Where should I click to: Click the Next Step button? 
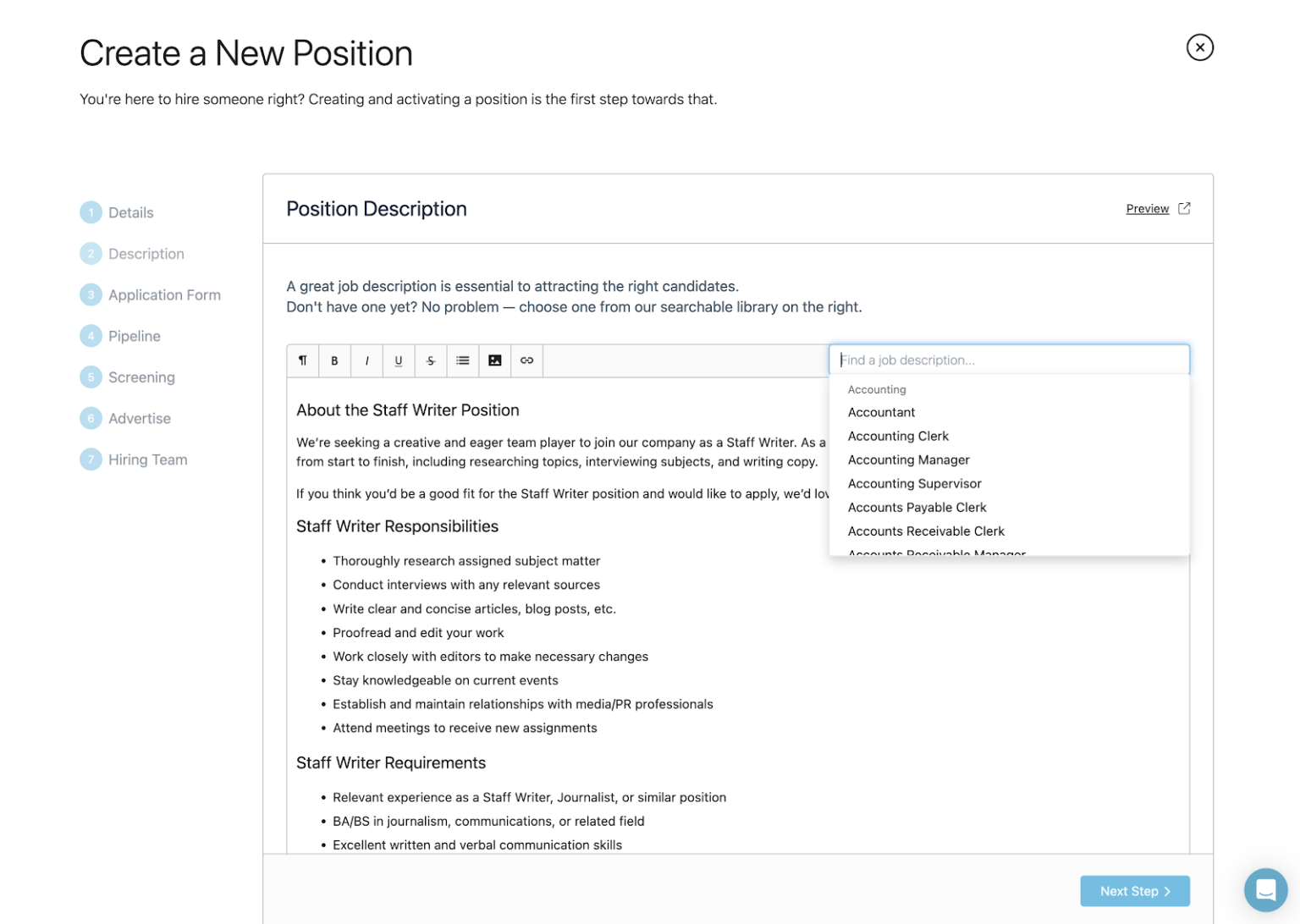click(x=1134, y=890)
